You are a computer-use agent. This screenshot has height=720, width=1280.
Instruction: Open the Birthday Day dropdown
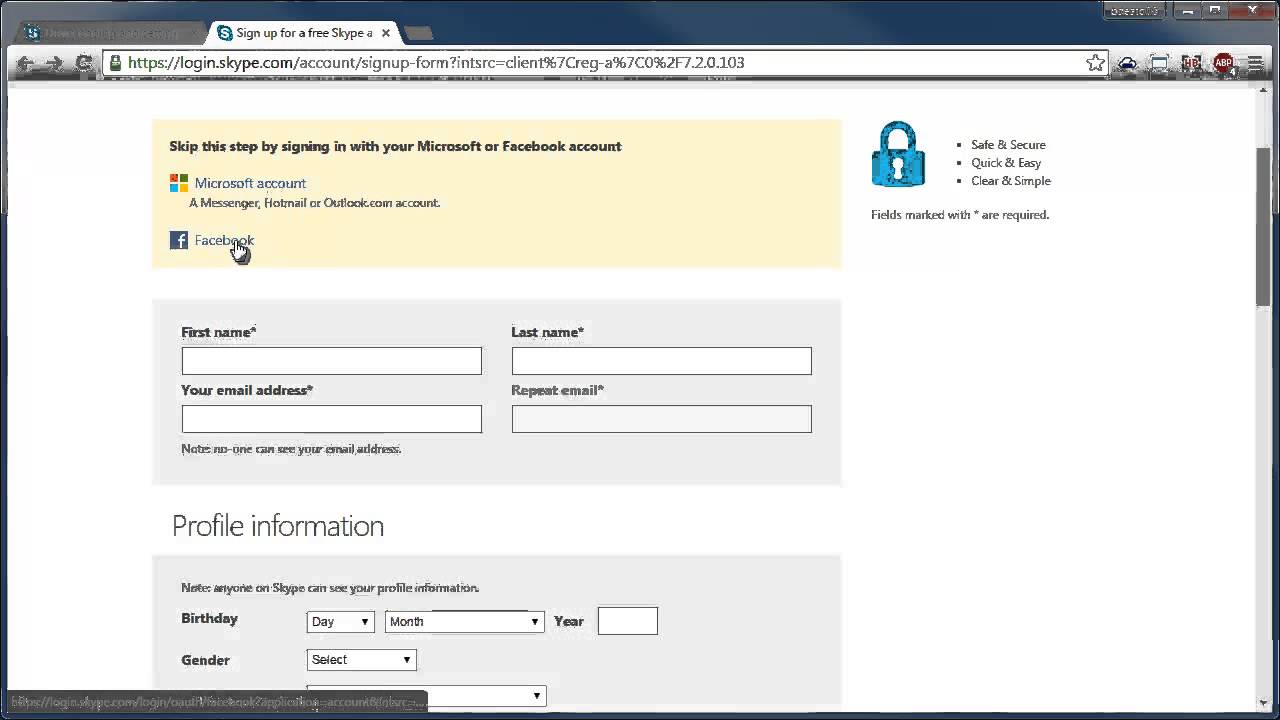pos(340,621)
